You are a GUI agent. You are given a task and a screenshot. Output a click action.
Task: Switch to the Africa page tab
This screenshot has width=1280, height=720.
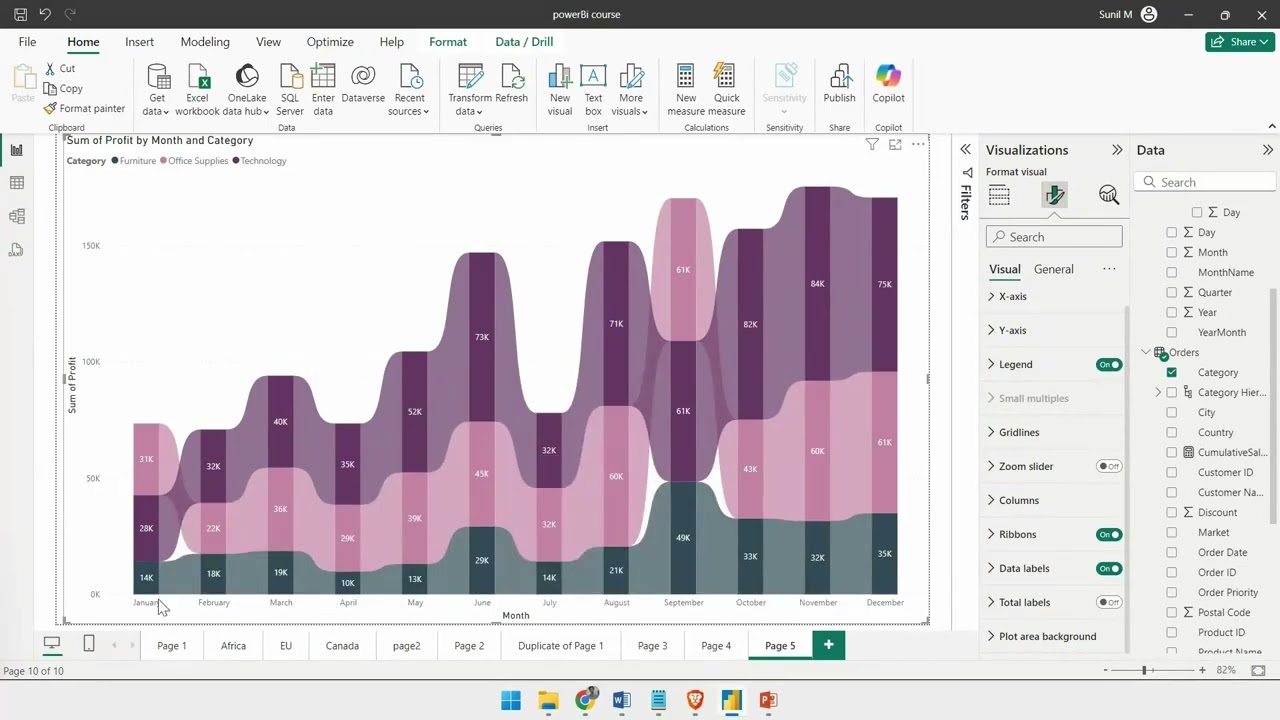click(x=233, y=646)
